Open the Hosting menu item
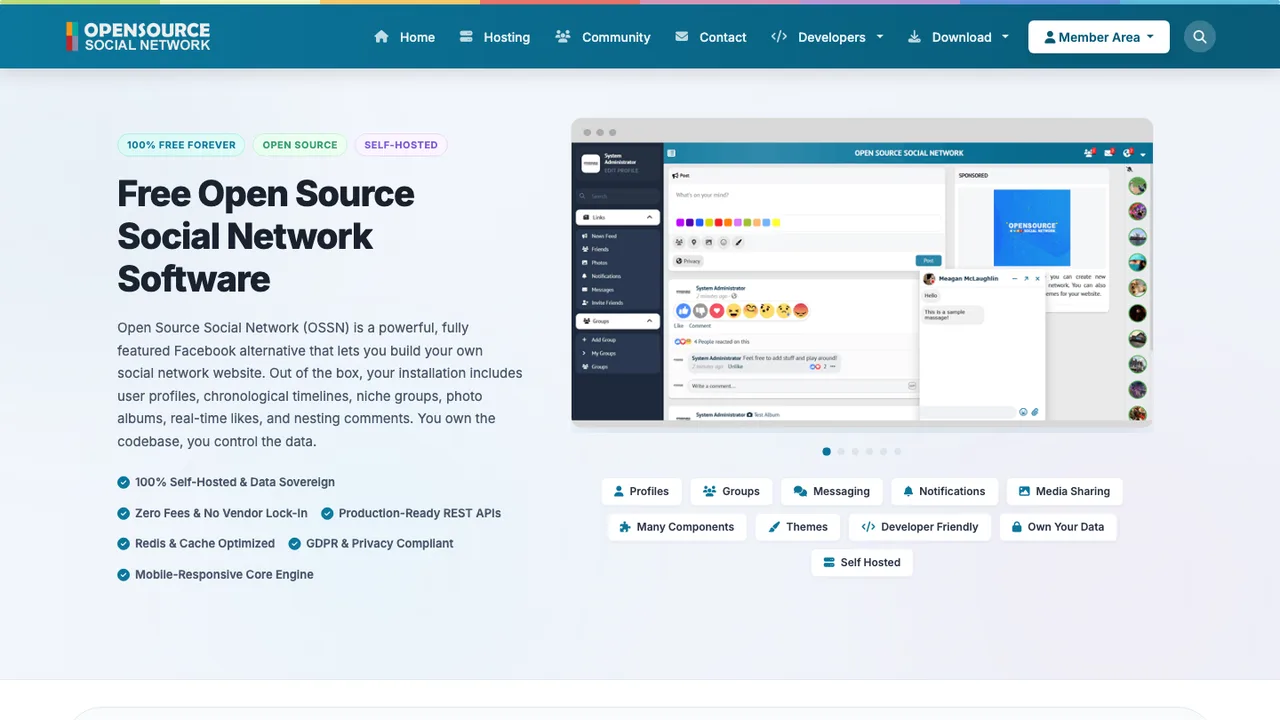Viewport: 1280px width, 720px height. 494,37
